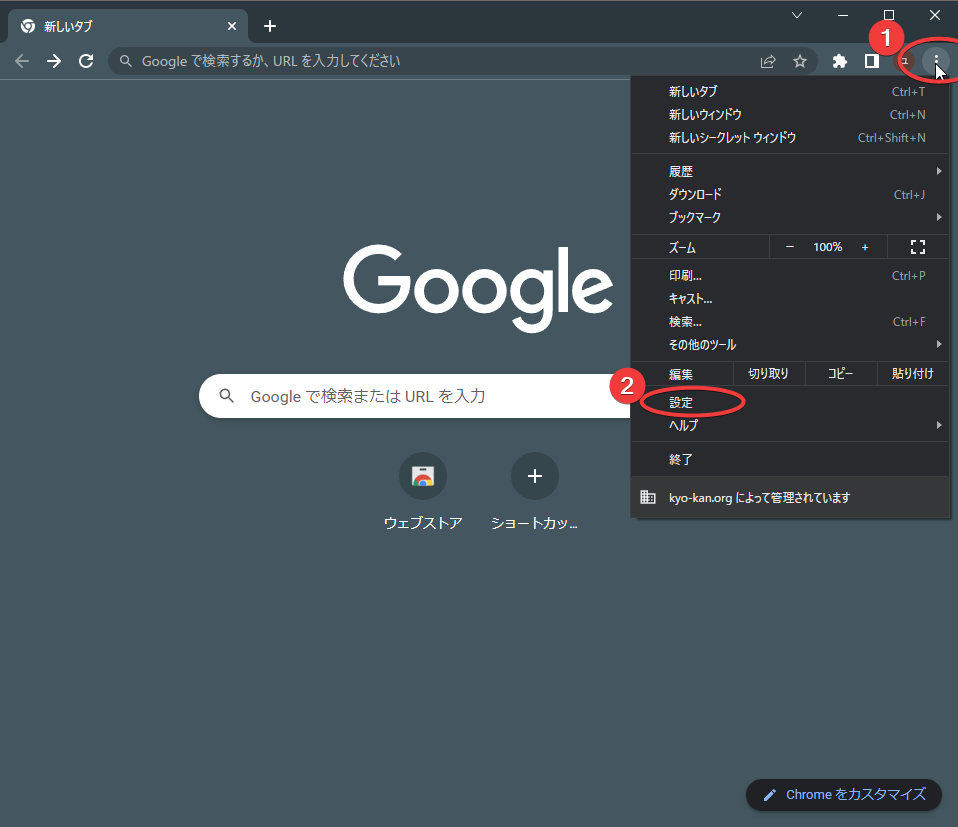This screenshot has height=827, width=958.
Task: Click the magnifier icon in Google search box
Action: click(227, 396)
